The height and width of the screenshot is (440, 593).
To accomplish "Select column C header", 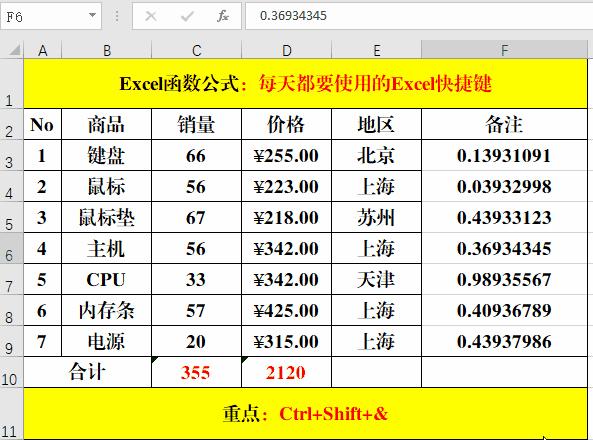I will pos(196,50).
